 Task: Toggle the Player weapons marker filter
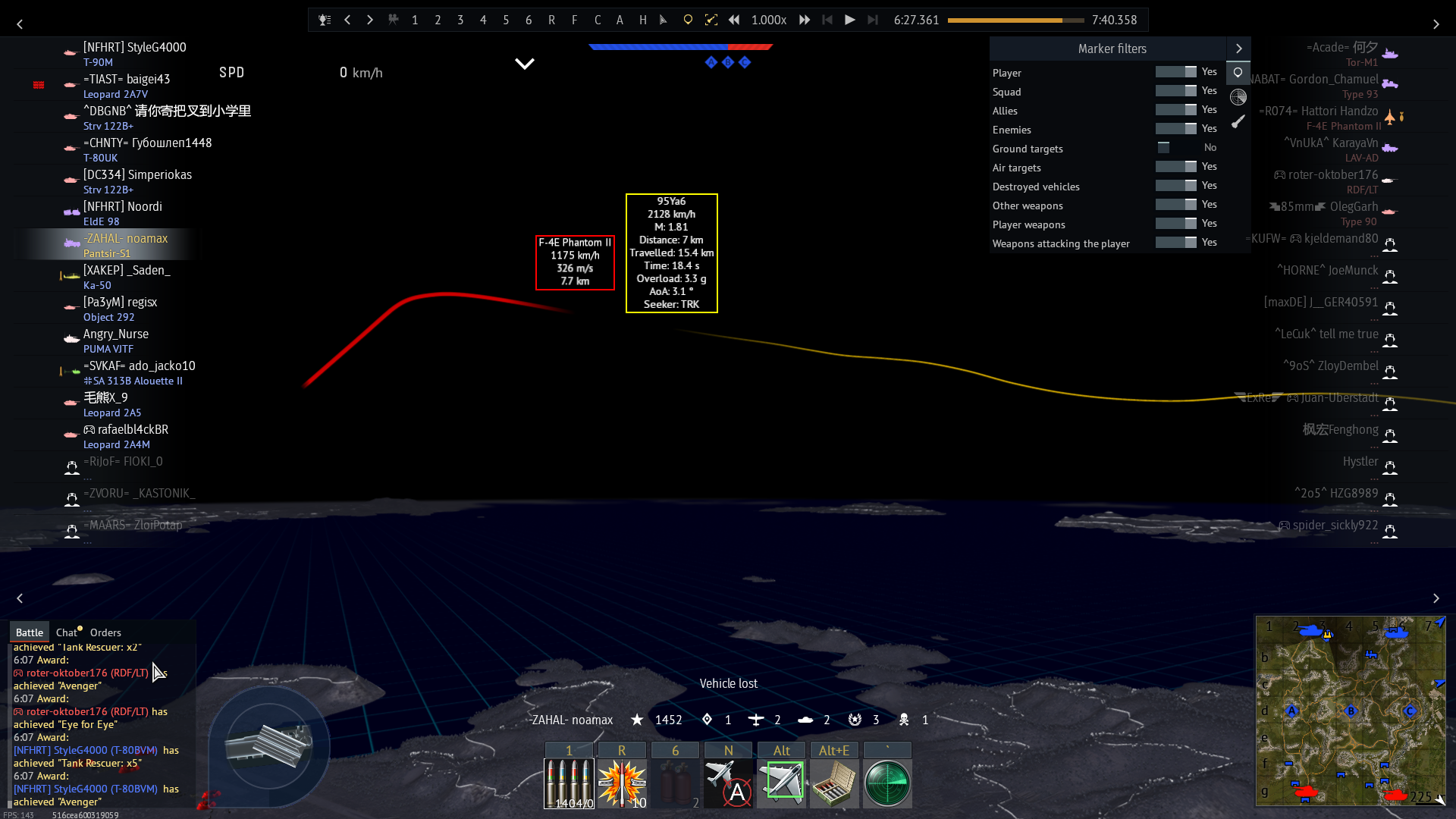click(1175, 224)
